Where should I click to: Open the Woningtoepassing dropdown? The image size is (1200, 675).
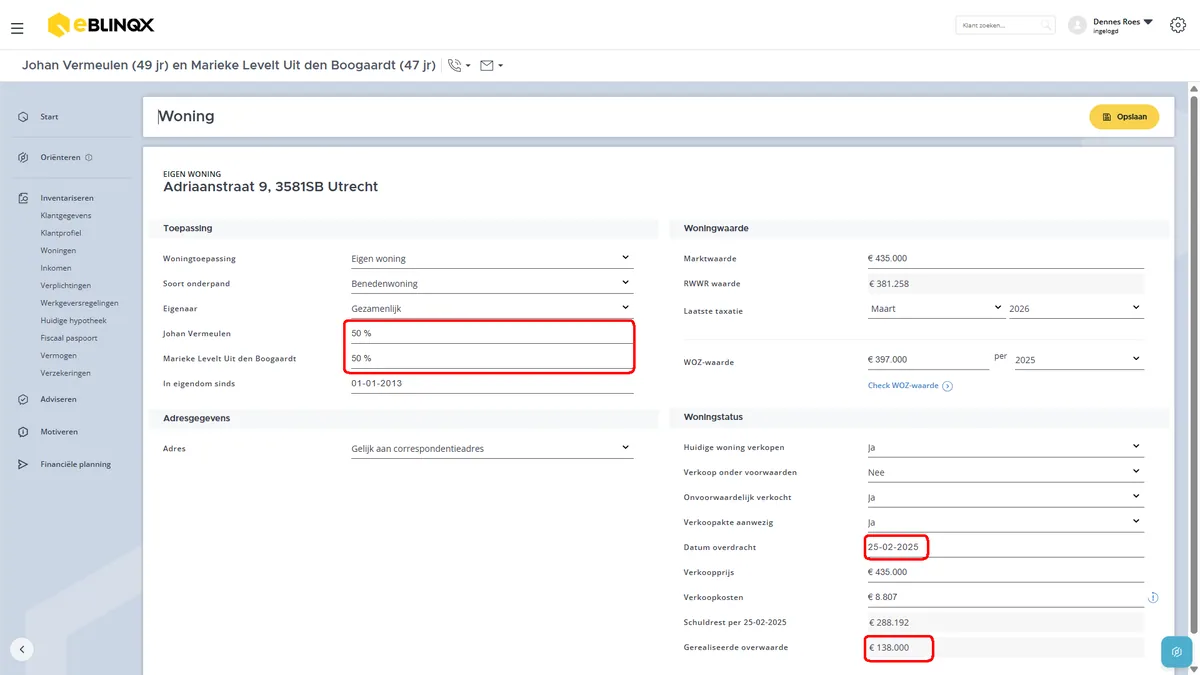tap(491, 258)
